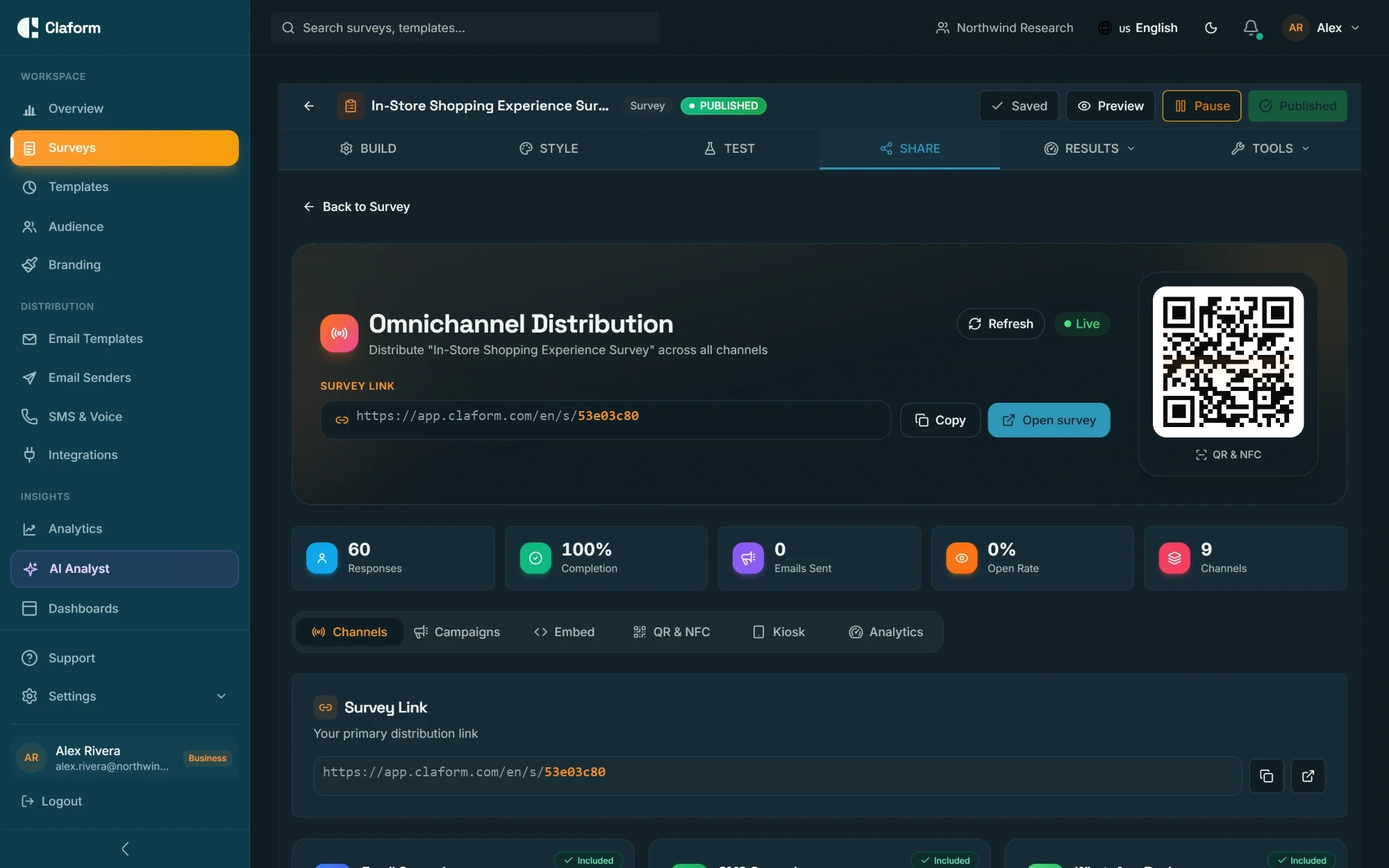Refresh the distribution data
The height and width of the screenshot is (868, 1389).
[1000, 324]
